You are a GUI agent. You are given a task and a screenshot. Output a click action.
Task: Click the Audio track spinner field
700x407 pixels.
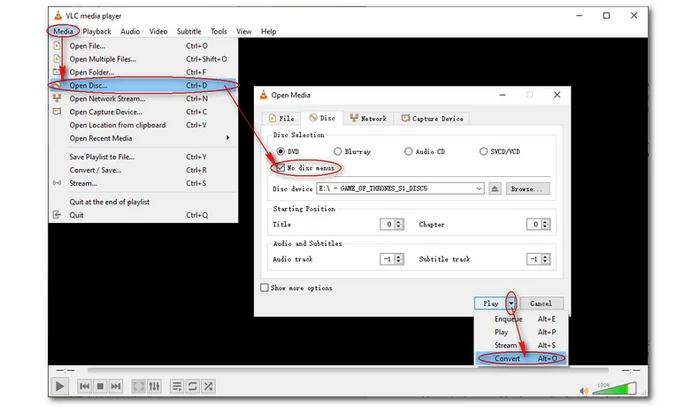coord(392,259)
